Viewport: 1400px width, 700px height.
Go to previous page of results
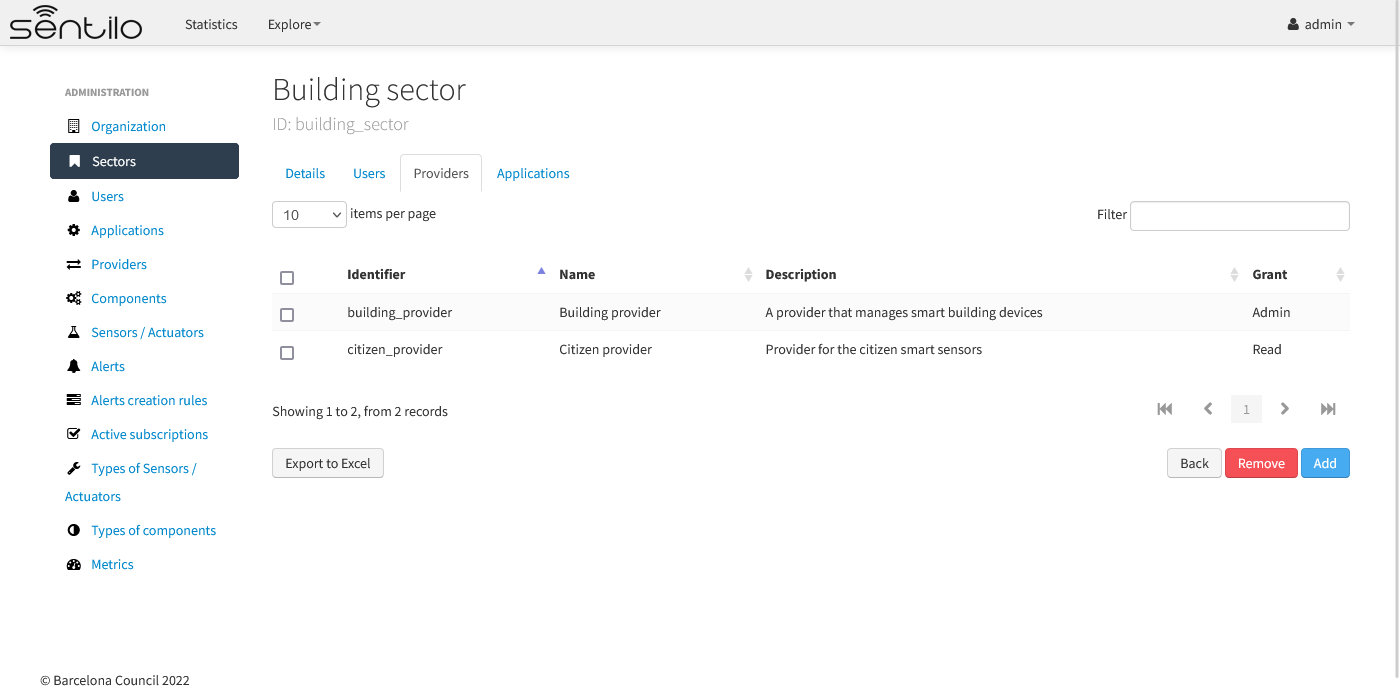(x=1208, y=409)
